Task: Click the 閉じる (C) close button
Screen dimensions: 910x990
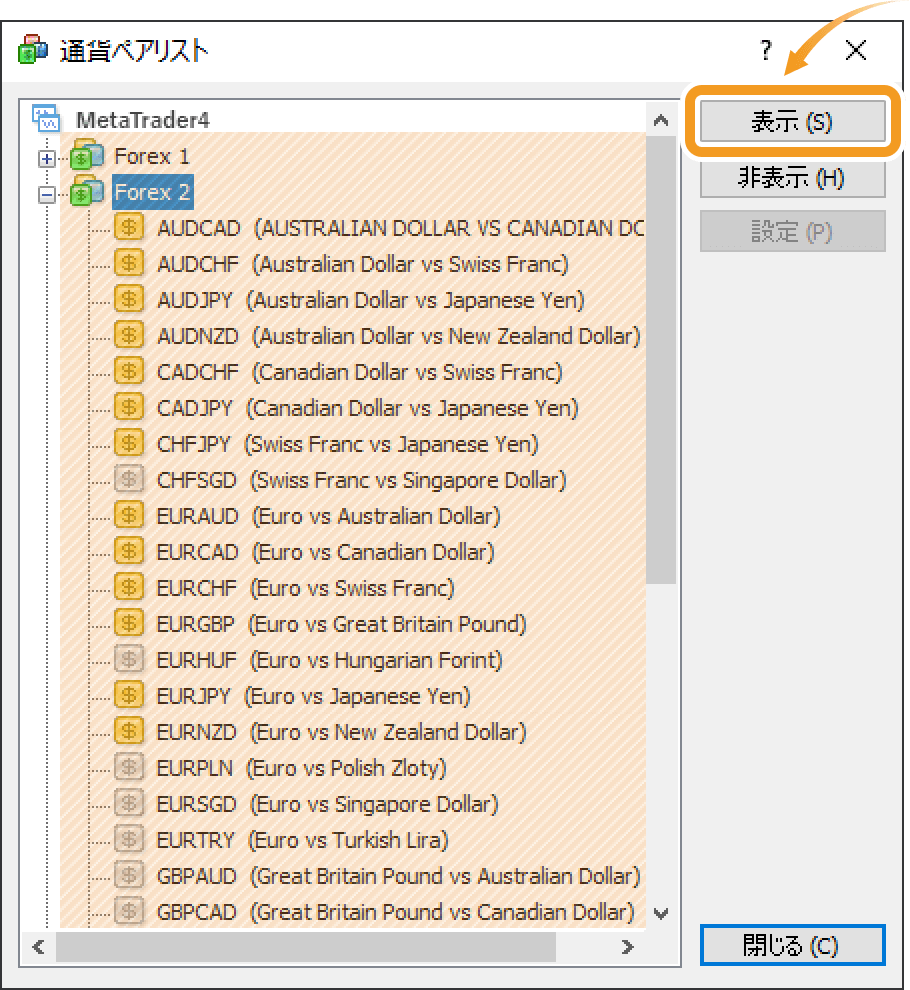Action: click(x=793, y=945)
